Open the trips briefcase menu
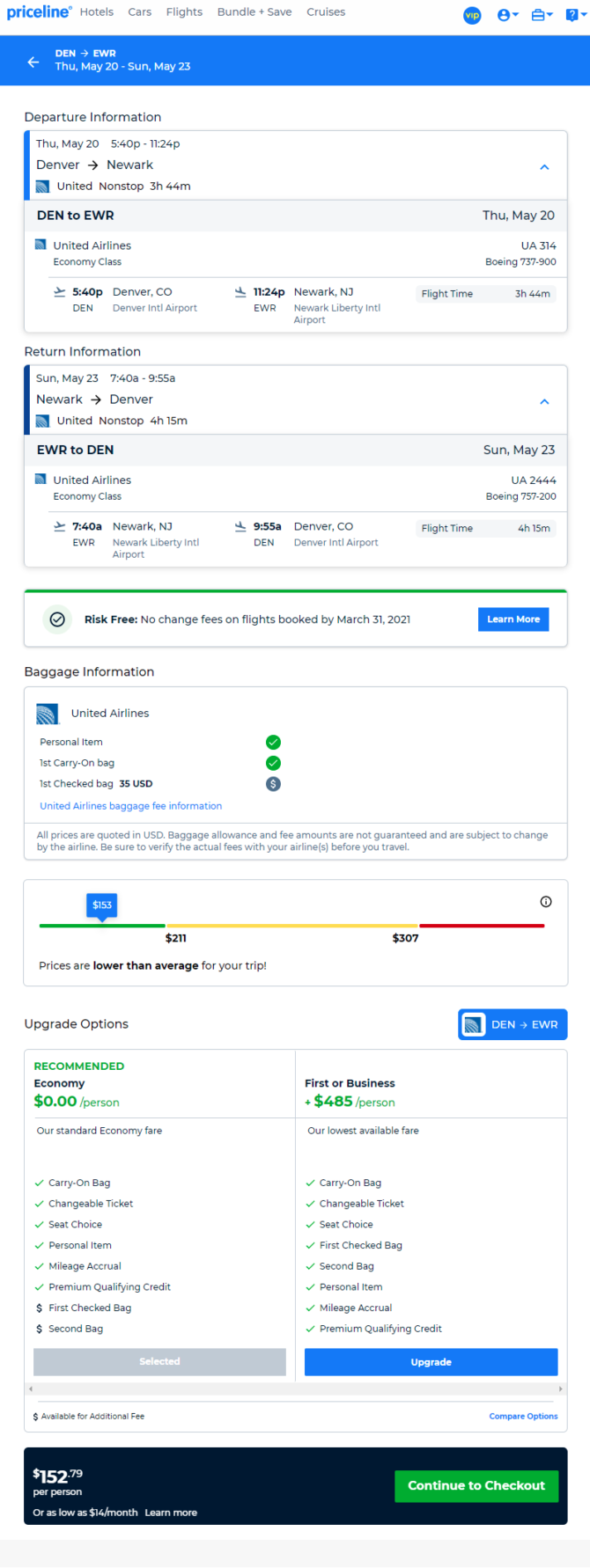This screenshot has width=590, height=1568. (542, 15)
